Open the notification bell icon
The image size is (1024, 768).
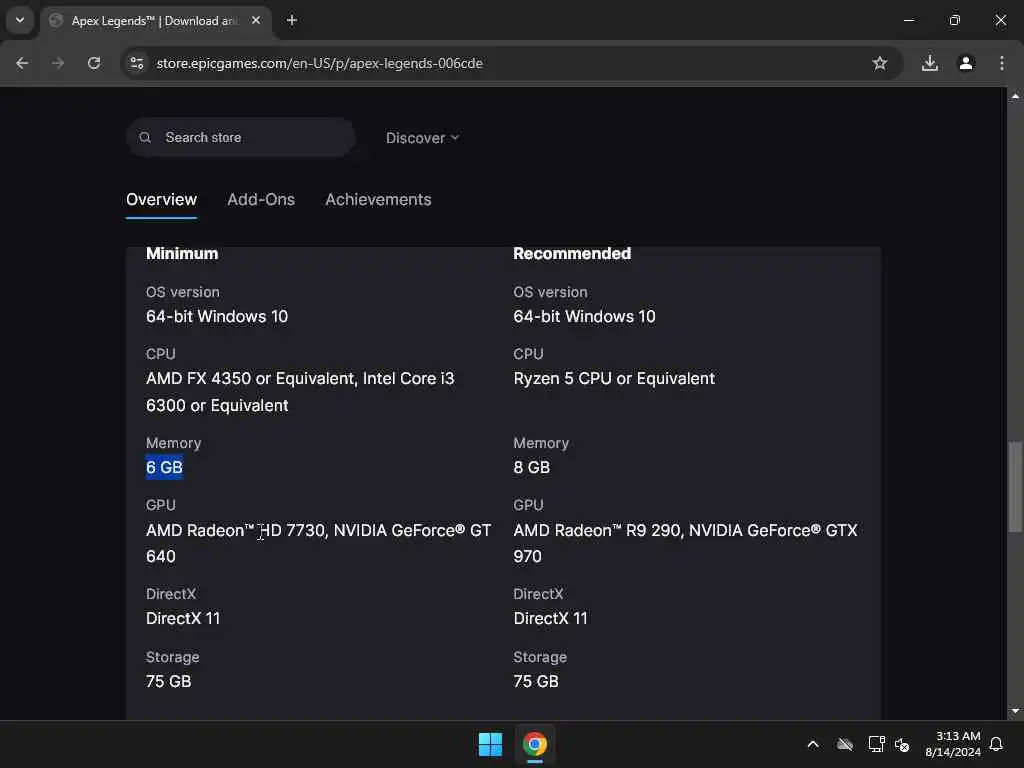pos(996,744)
